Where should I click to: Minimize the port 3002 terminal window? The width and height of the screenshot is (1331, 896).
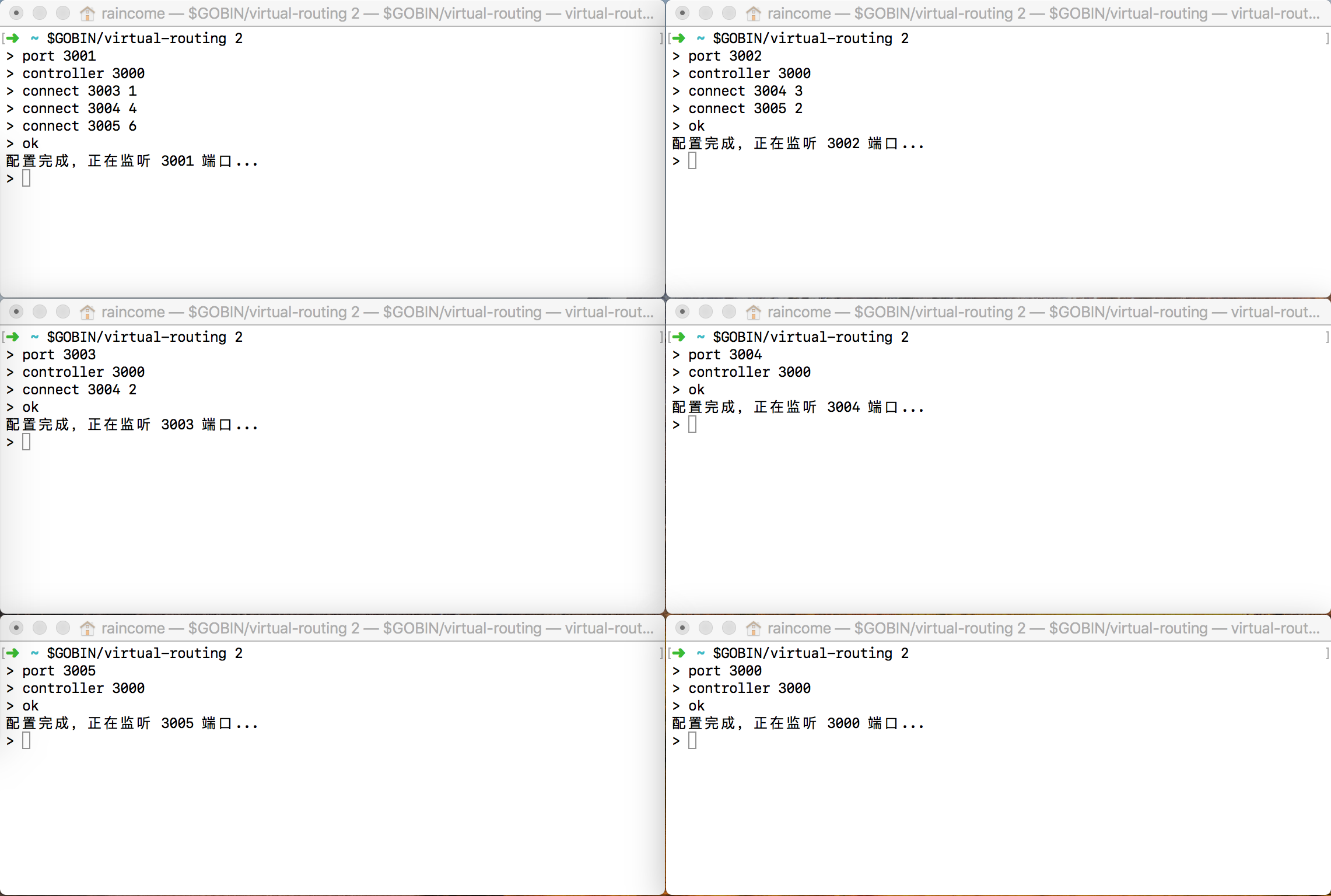click(x=706, y=13)
